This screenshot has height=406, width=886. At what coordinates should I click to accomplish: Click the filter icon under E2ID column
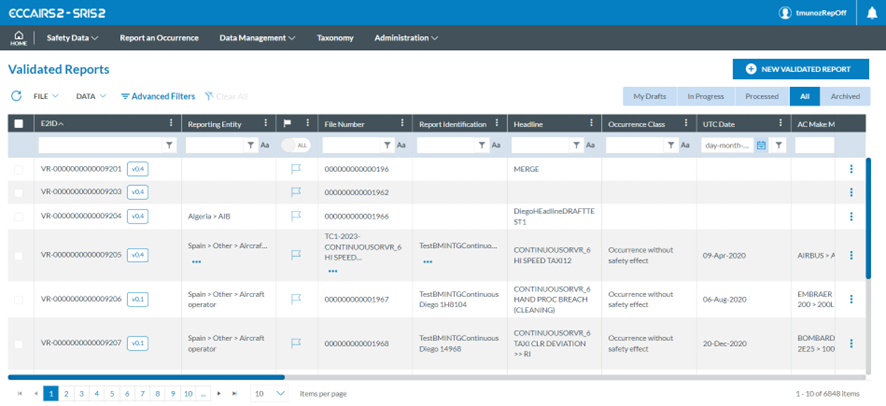[169, 145]
